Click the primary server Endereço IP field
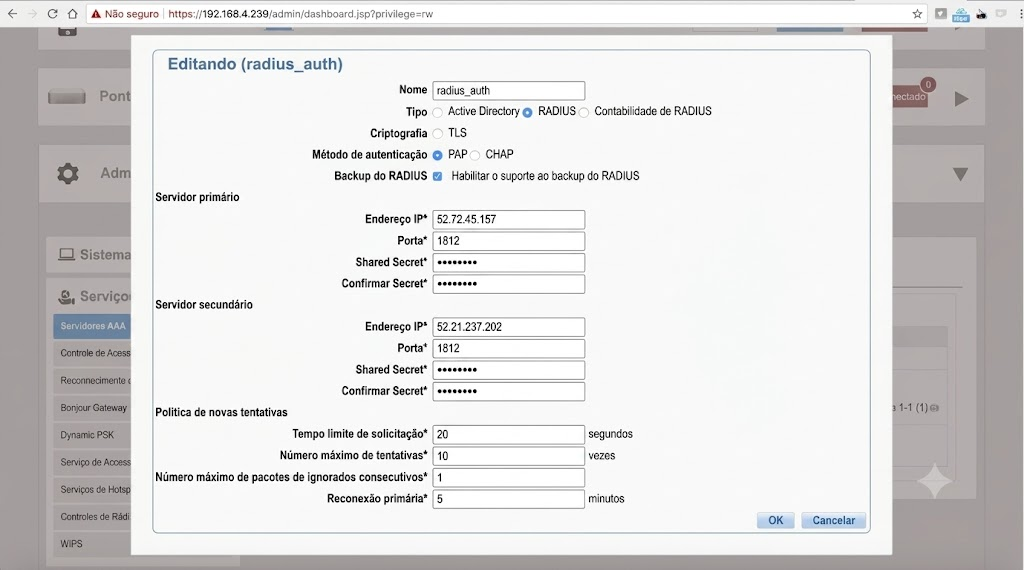 pyautogui.click(x=508, y=219)
